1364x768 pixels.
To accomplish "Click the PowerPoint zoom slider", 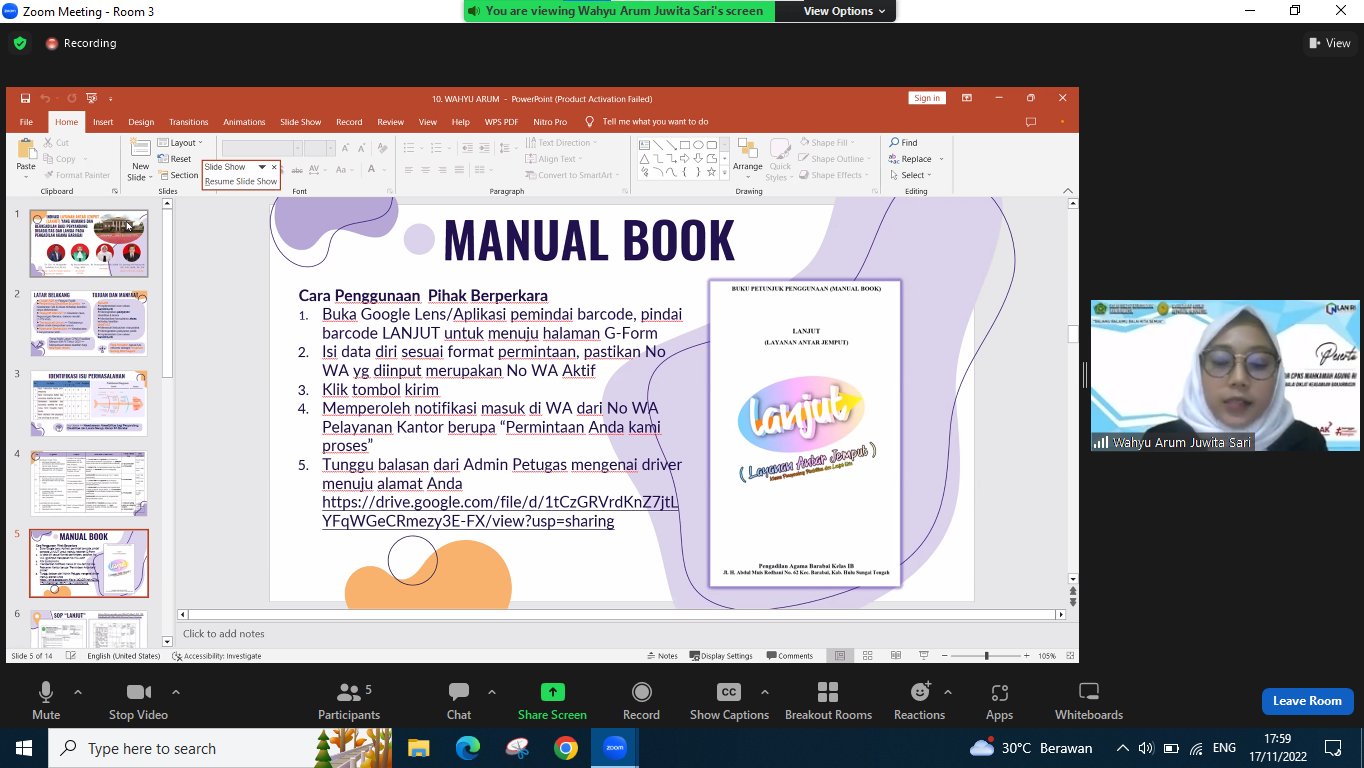I will tap(986, 656).
